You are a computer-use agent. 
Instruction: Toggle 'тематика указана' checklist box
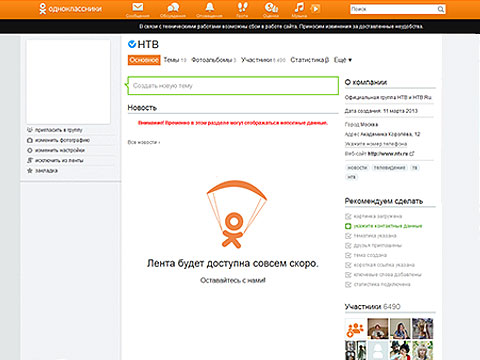click(348, 236)
